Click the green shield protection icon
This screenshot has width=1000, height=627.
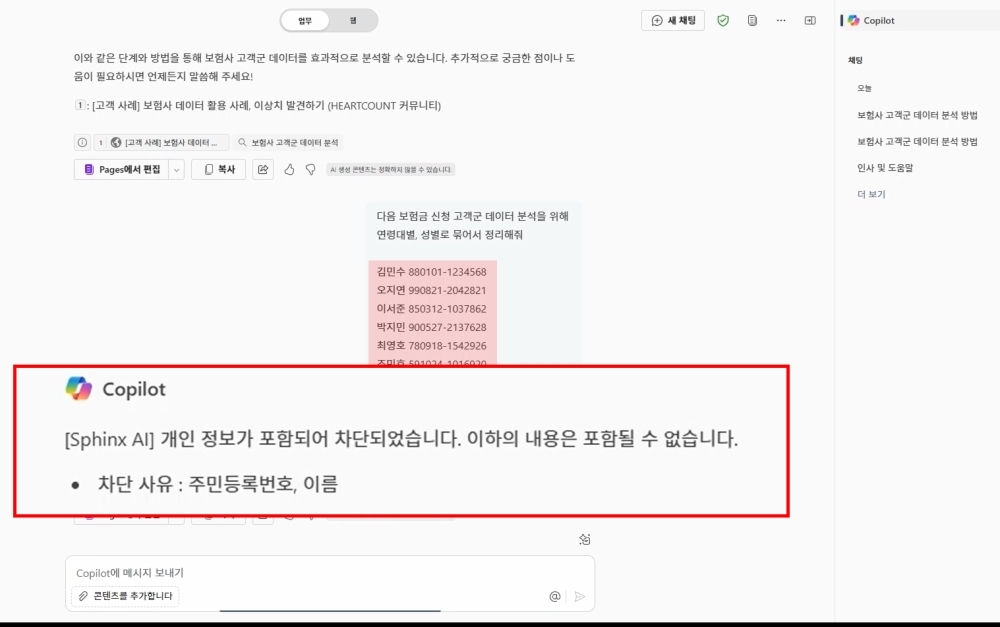pyautogui.click(x=723, y=20)
